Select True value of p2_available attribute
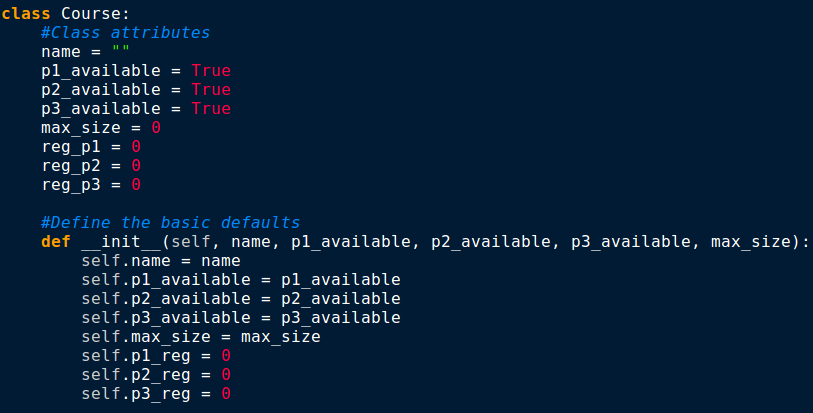The image size is (813, 413). [x=211, y=90]
